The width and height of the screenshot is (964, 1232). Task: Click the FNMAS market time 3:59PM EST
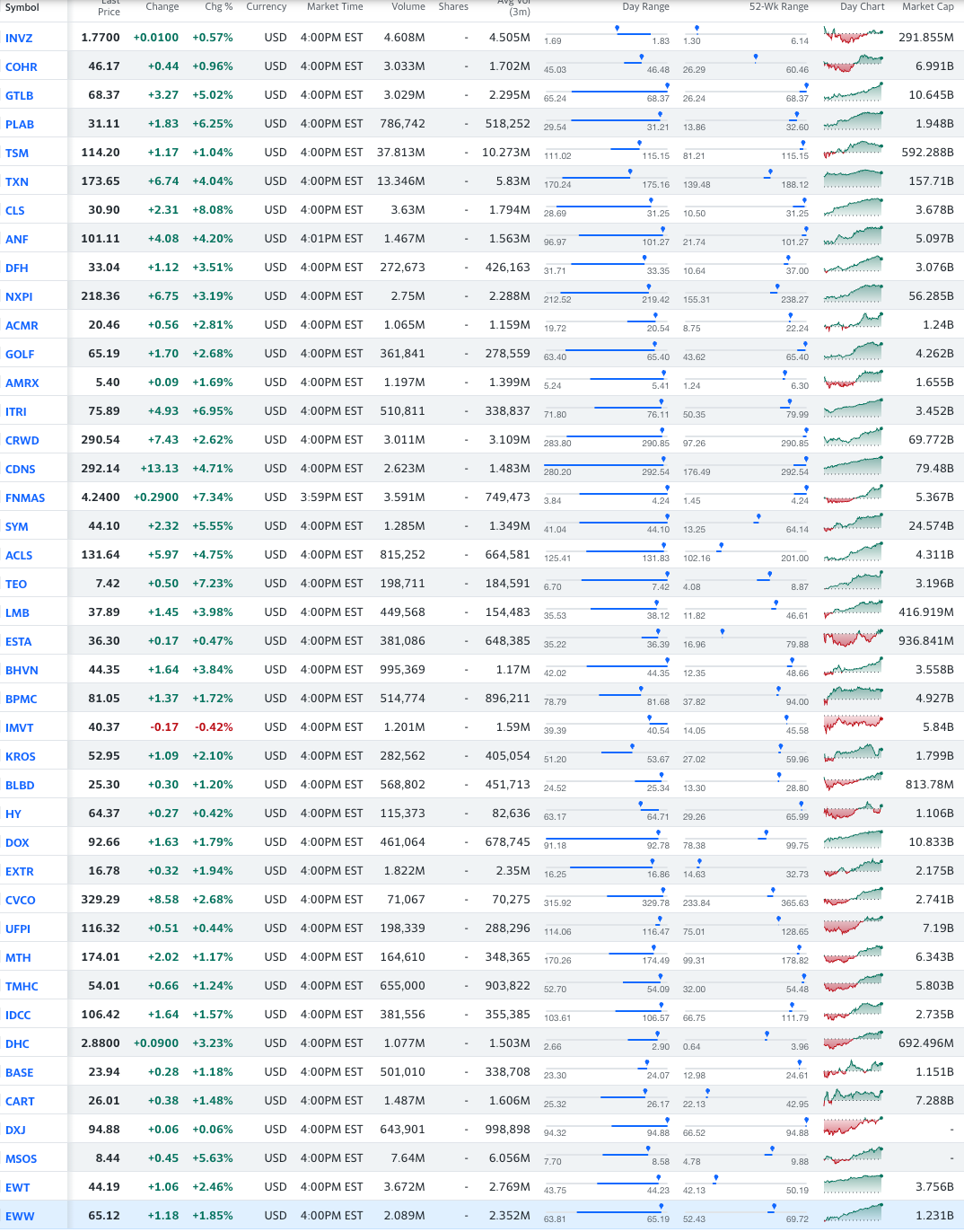(x=332, y=497)
